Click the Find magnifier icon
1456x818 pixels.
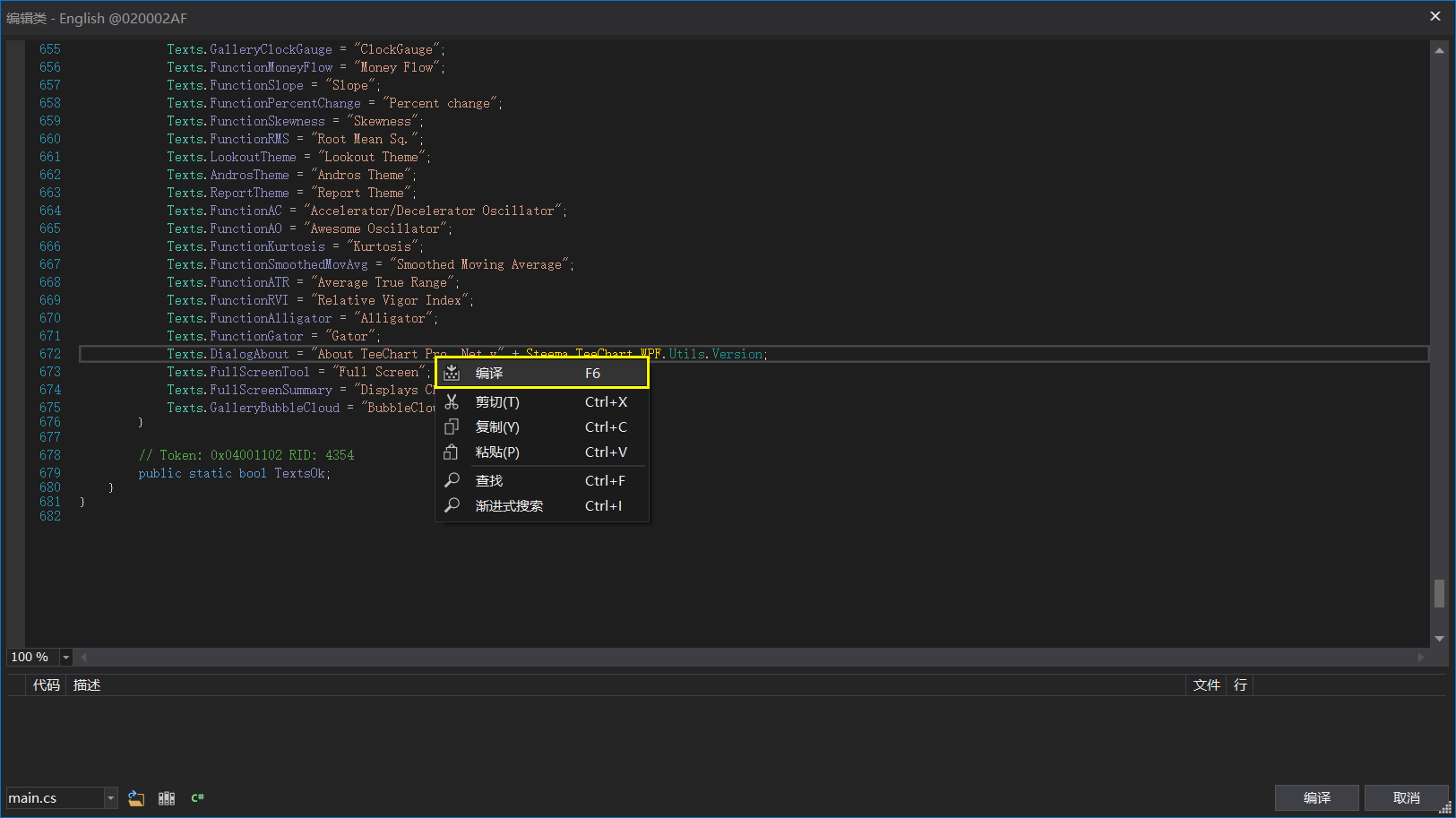(452, 479)
